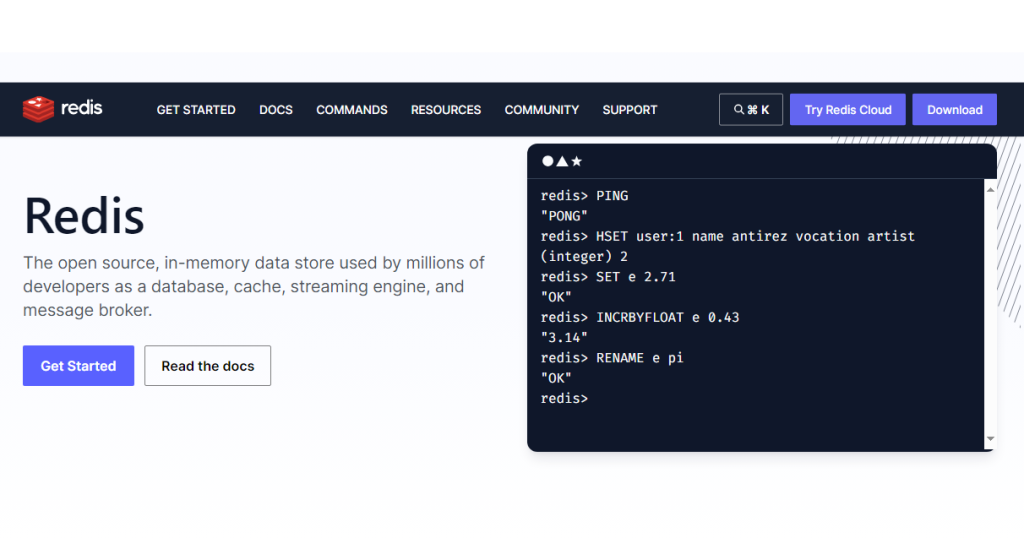
Task: Open the COMMUNITY menu
Action: click(541, 110)
